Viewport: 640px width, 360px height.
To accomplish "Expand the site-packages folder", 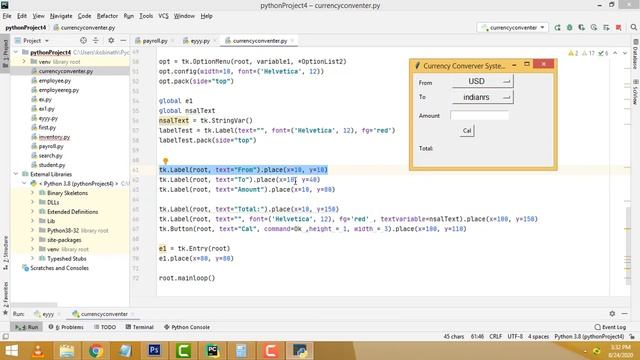I will [32, 240].
